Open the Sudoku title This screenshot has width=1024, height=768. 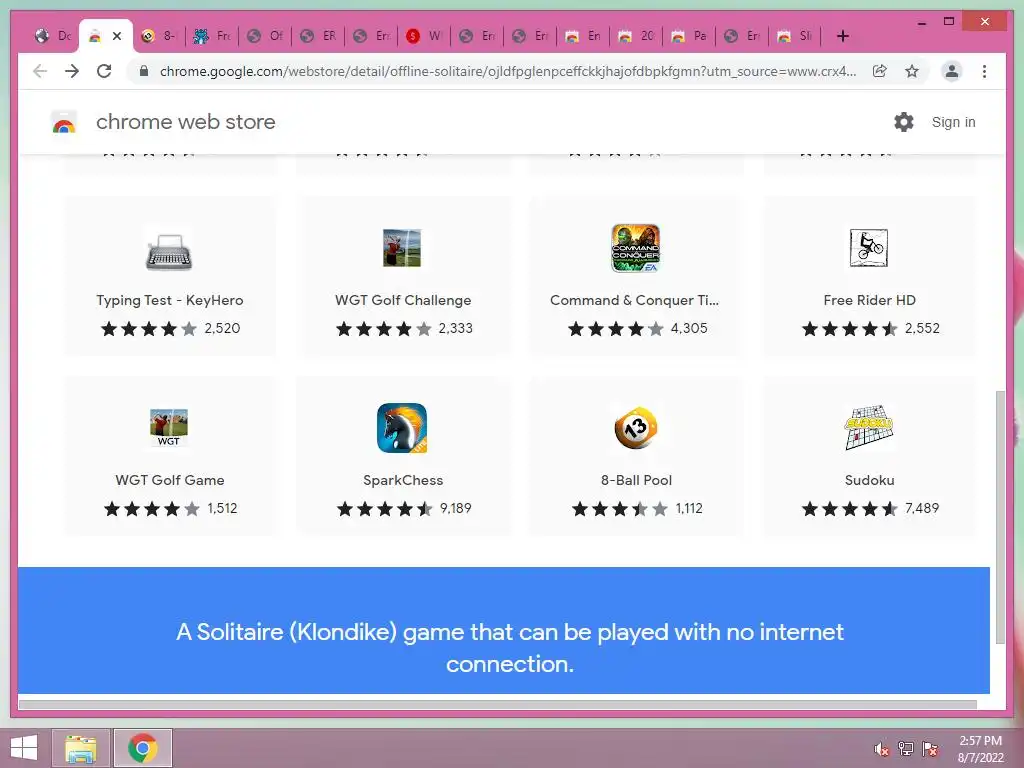[x=869, y=480]
